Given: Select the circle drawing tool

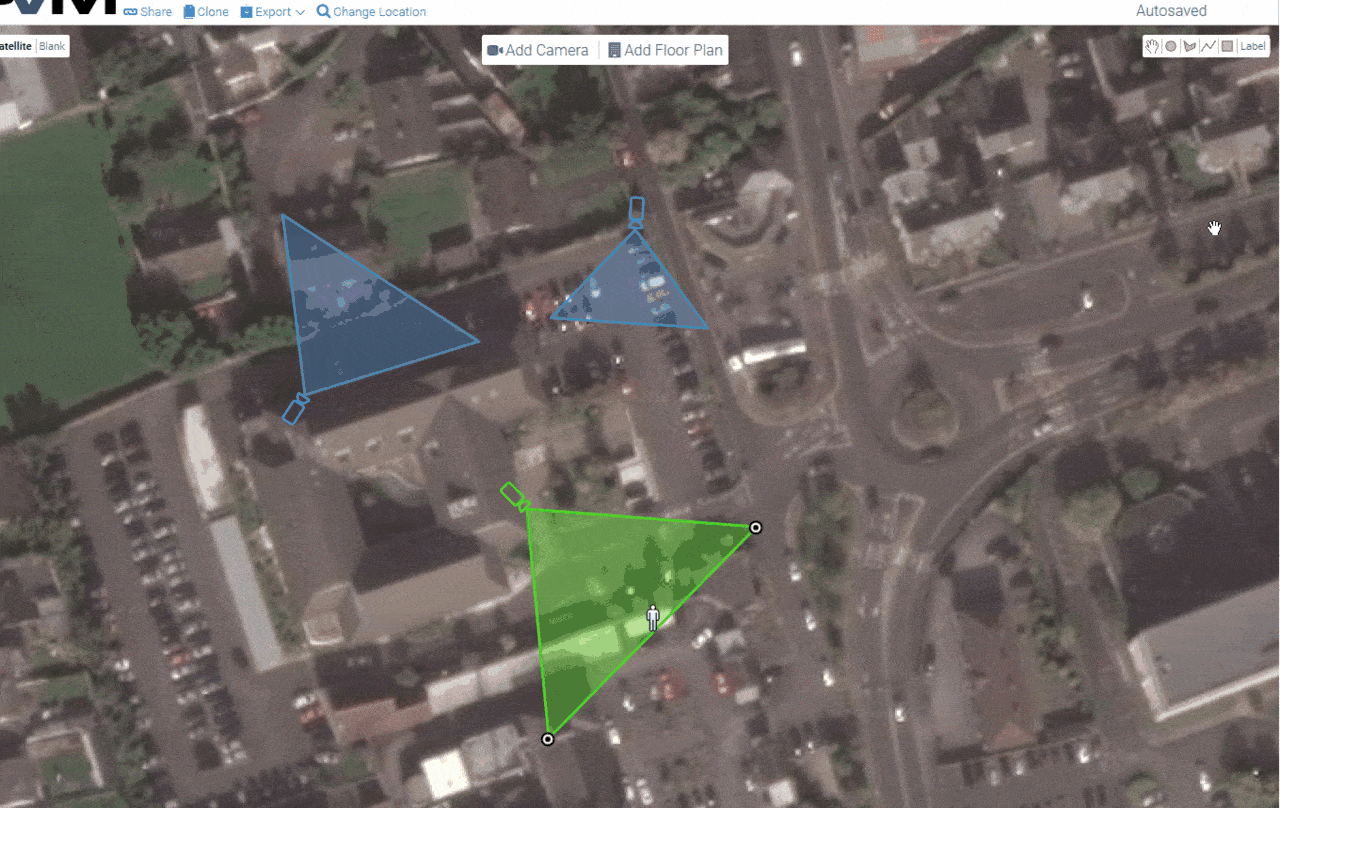Looking at the screenshot, I should tap(1171, 46).
